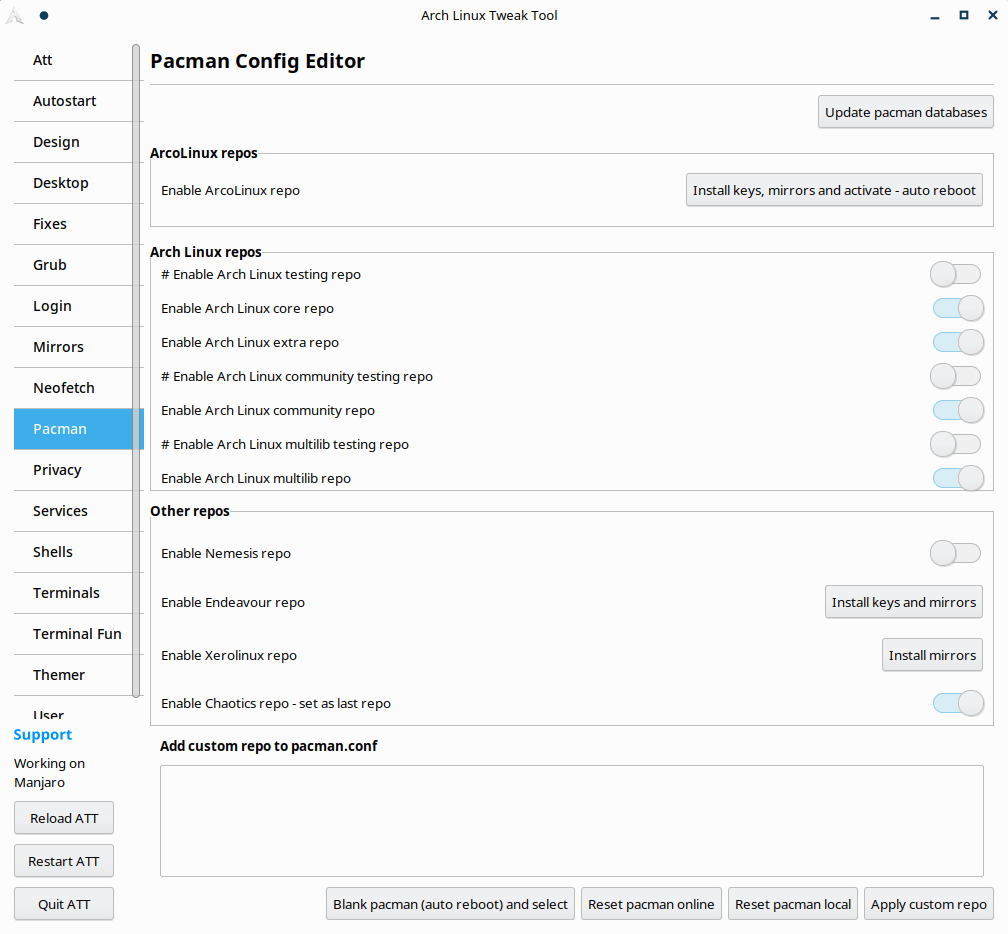Click the 'Enable Xerolinux repo' label
This screenshot has width=1008, height=934.
(x=229, y=656)
